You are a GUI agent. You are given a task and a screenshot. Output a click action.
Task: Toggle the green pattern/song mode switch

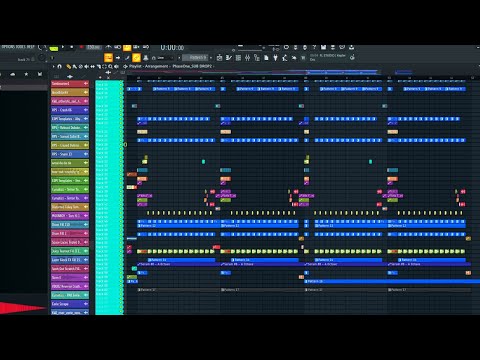pos(54,49)
